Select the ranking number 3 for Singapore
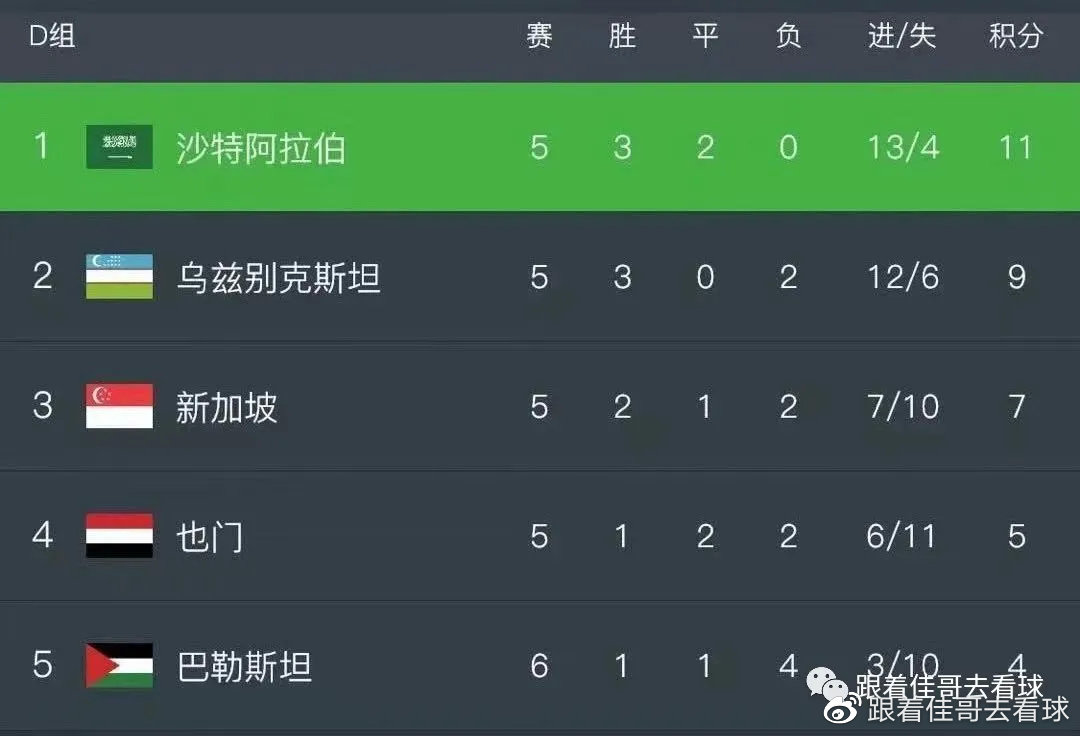Viewport: 1080px width, 736px height. pos(42,406)
